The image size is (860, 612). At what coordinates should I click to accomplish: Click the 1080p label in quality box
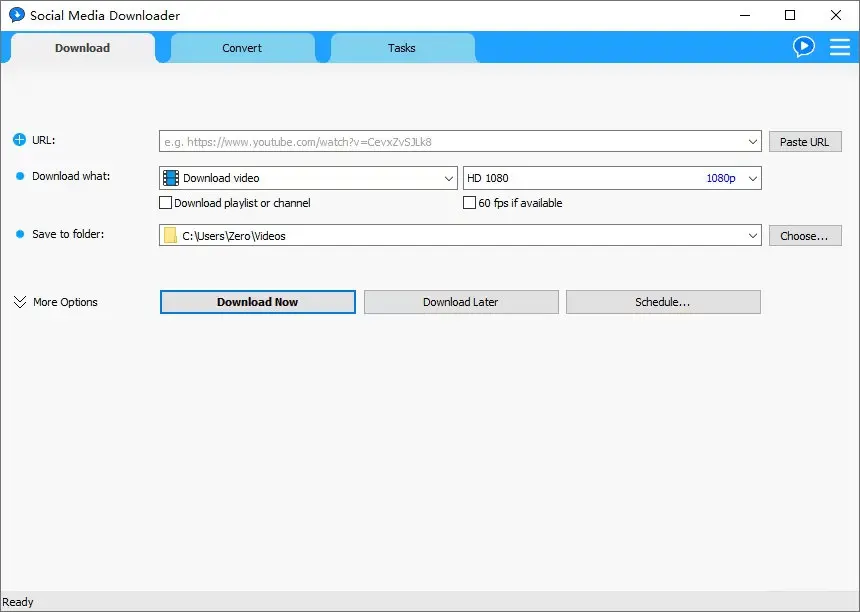tap(721, 178)
